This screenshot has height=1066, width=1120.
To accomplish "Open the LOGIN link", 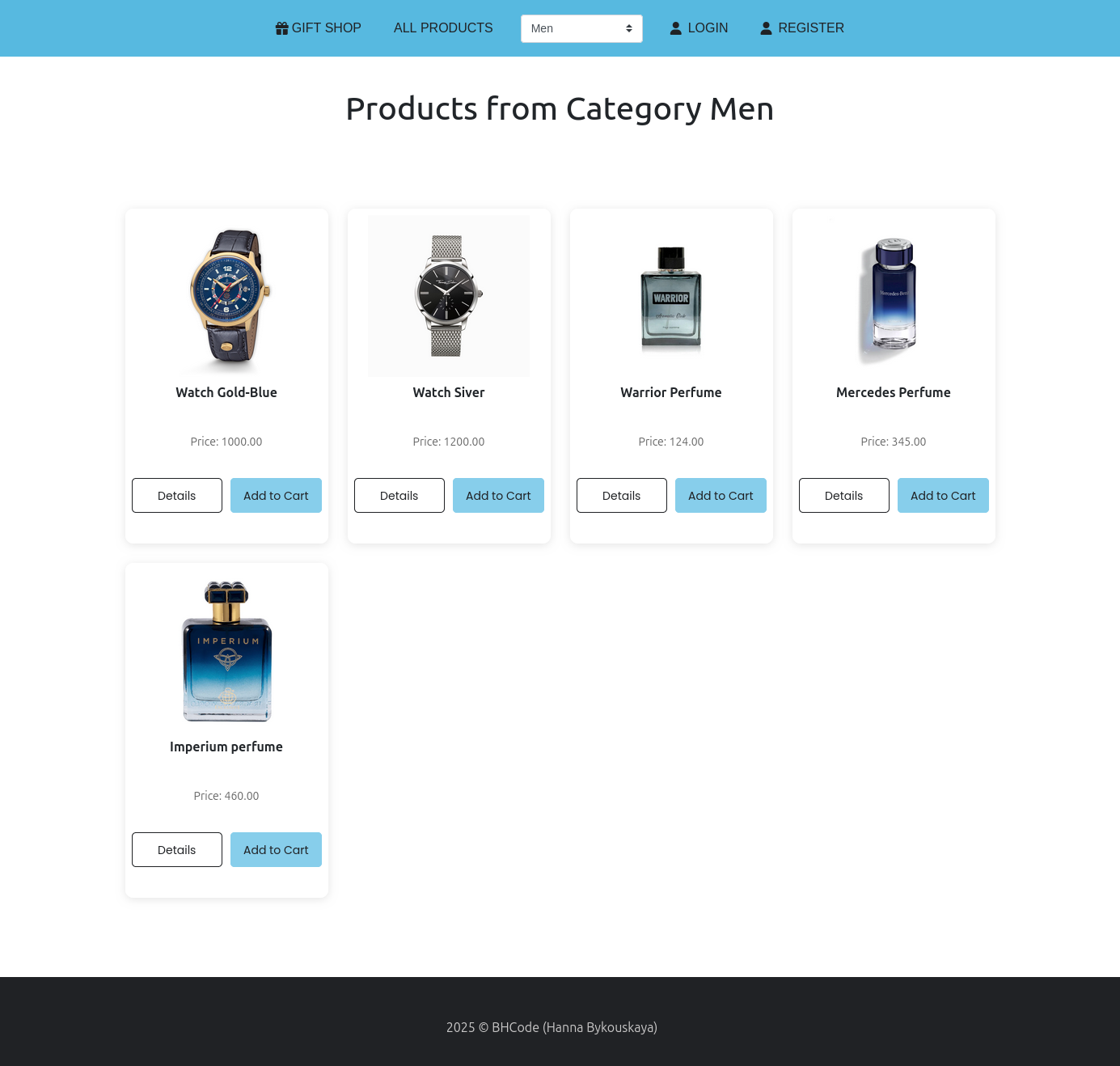I will tap(699, 28).
